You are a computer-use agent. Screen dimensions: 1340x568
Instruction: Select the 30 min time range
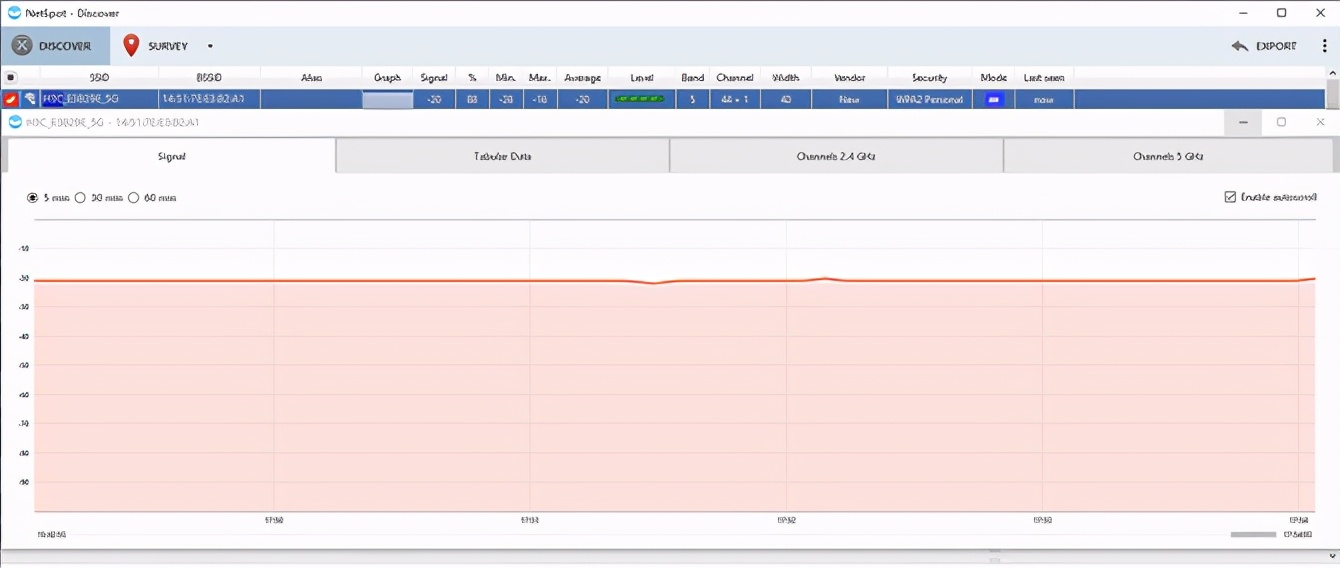pos(80,198)
